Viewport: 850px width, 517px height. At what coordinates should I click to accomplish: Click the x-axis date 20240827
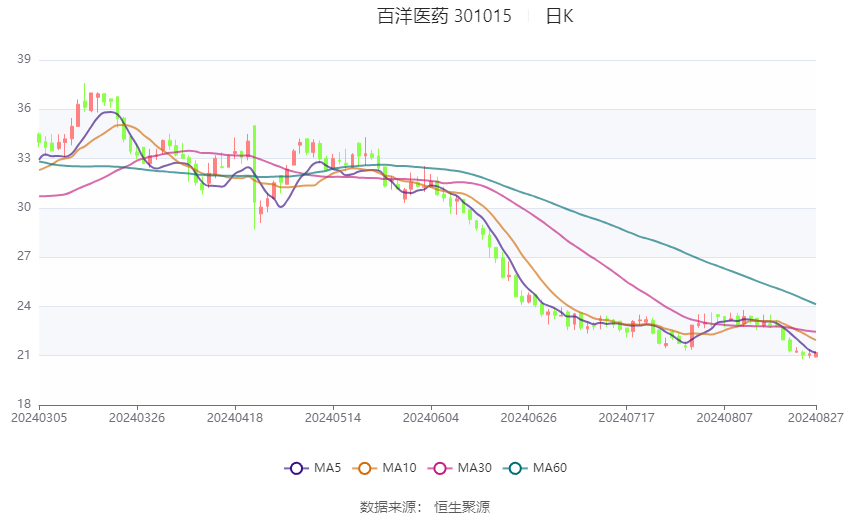(x=816, y=418)
